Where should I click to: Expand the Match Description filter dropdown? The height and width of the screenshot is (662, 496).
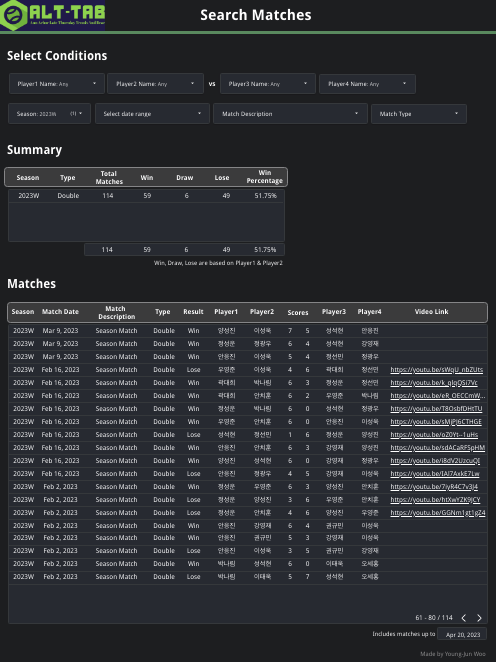(290, 114)
